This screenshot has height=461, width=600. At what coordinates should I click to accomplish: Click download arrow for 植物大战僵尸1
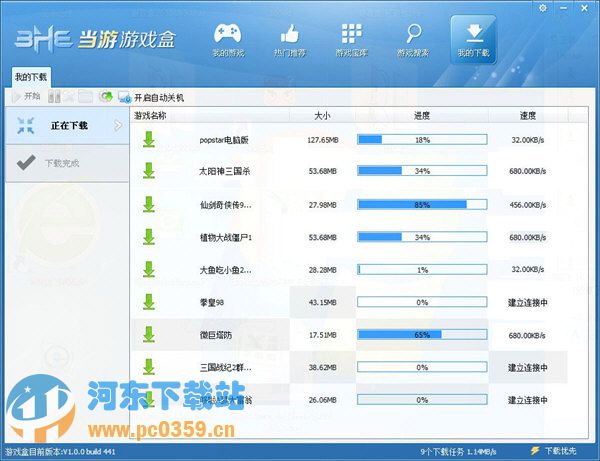(x=149, y=237)
